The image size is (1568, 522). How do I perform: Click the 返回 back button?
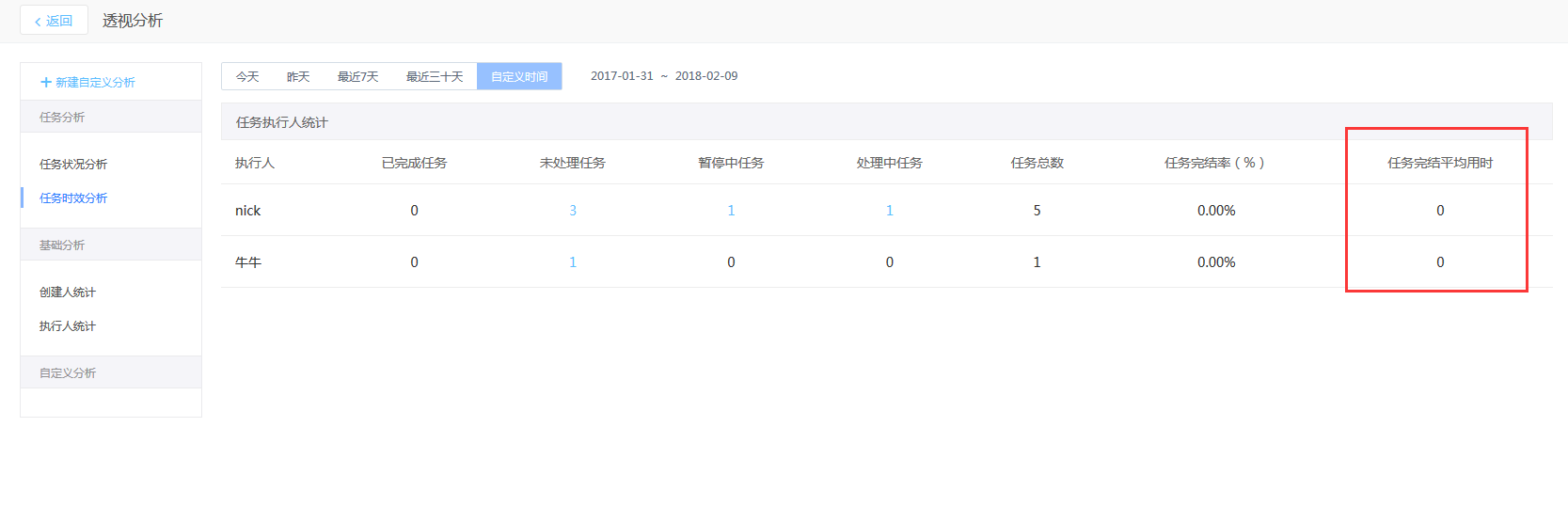coord(54,21)
